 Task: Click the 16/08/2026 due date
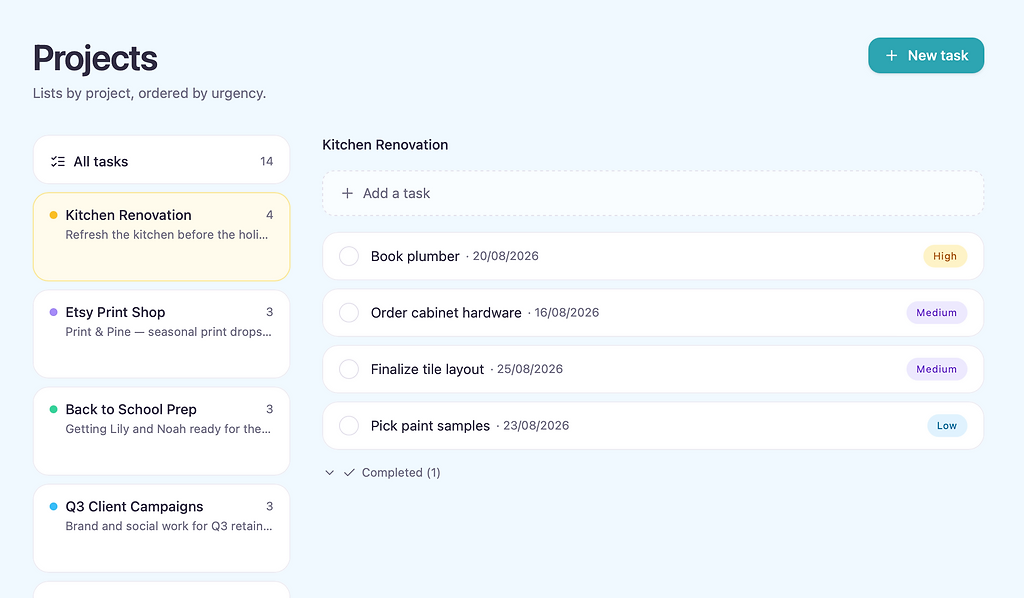[x=567, y=313]
